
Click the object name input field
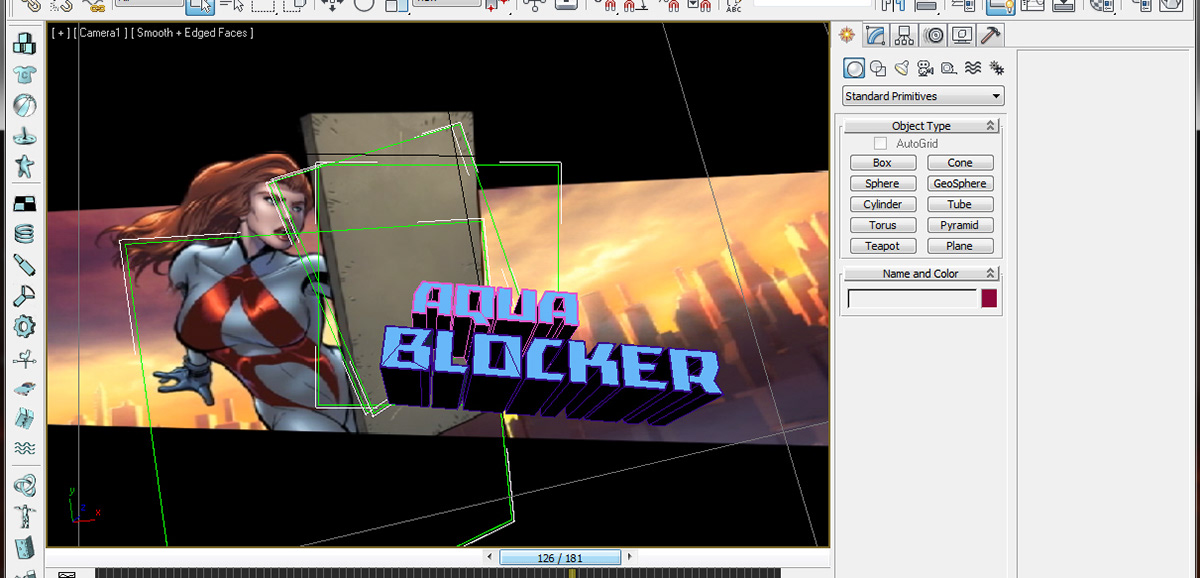click(912, 299)
